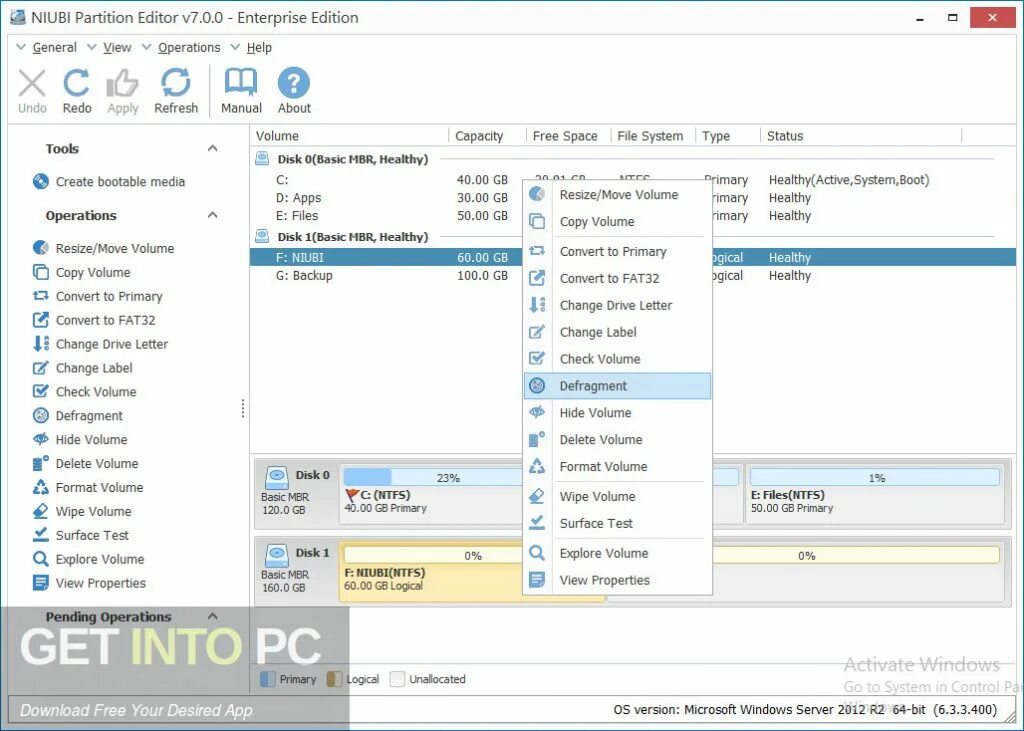
Task: Click C: partition usage bar at 23%
Action: 433,478
